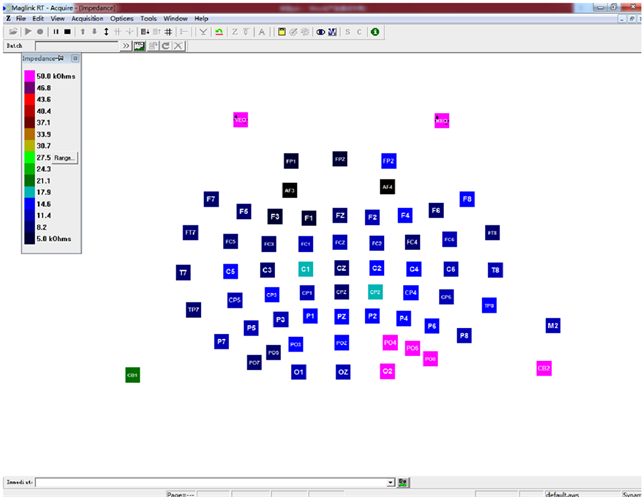The height and width of the screenshot is (497, 644).
Task: Click the Record toolbar icon
Action: (39, 32)
